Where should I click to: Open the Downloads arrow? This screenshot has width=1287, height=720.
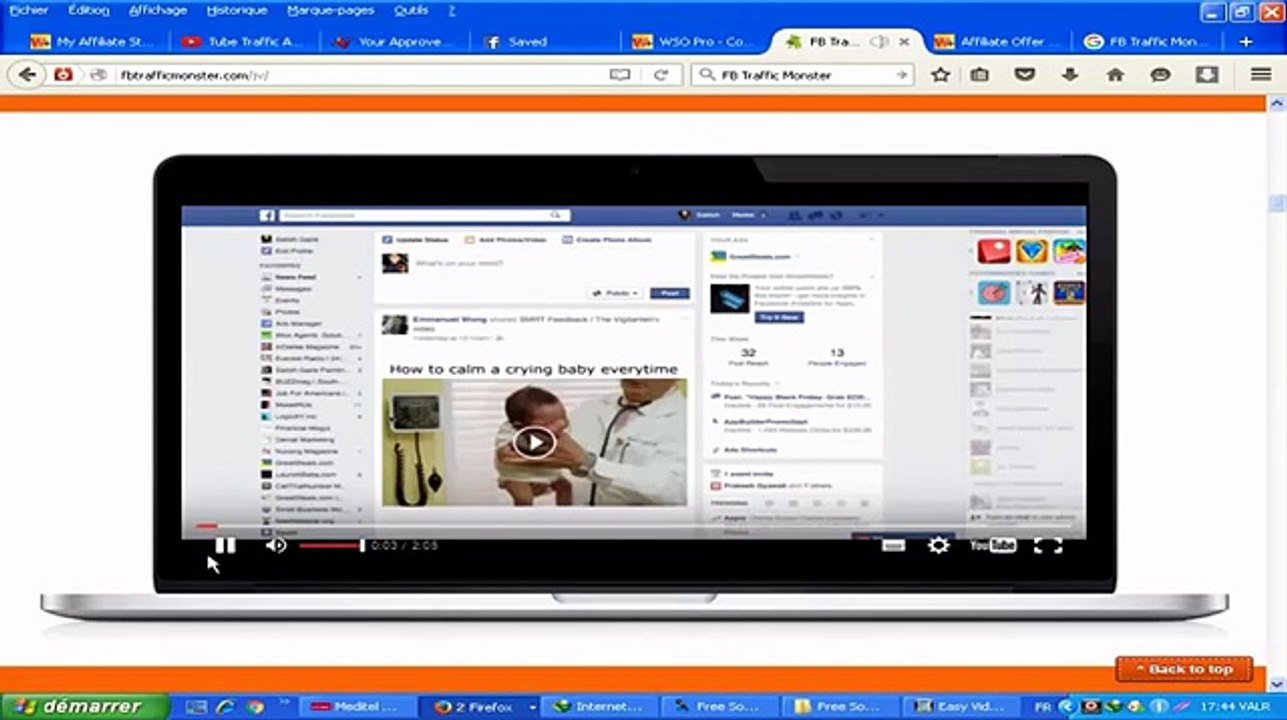(x=1070, y=74)
